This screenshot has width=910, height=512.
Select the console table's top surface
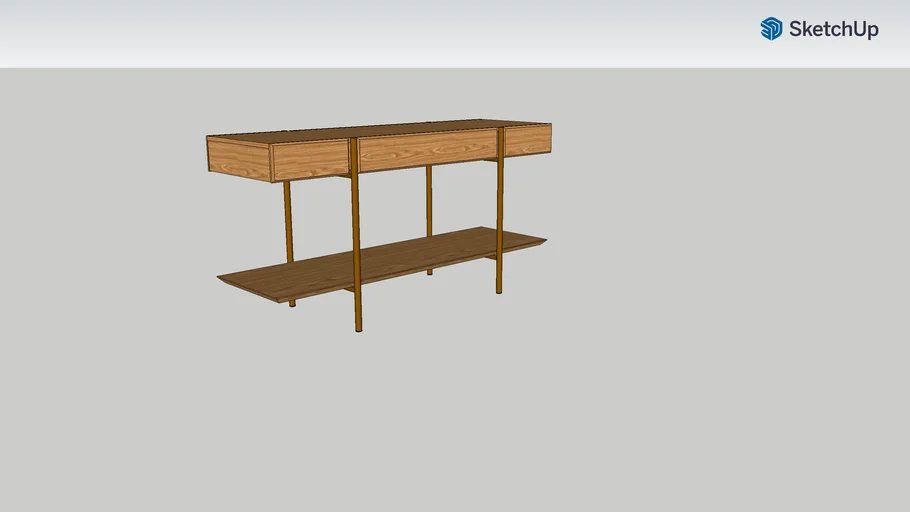point(380,132)
